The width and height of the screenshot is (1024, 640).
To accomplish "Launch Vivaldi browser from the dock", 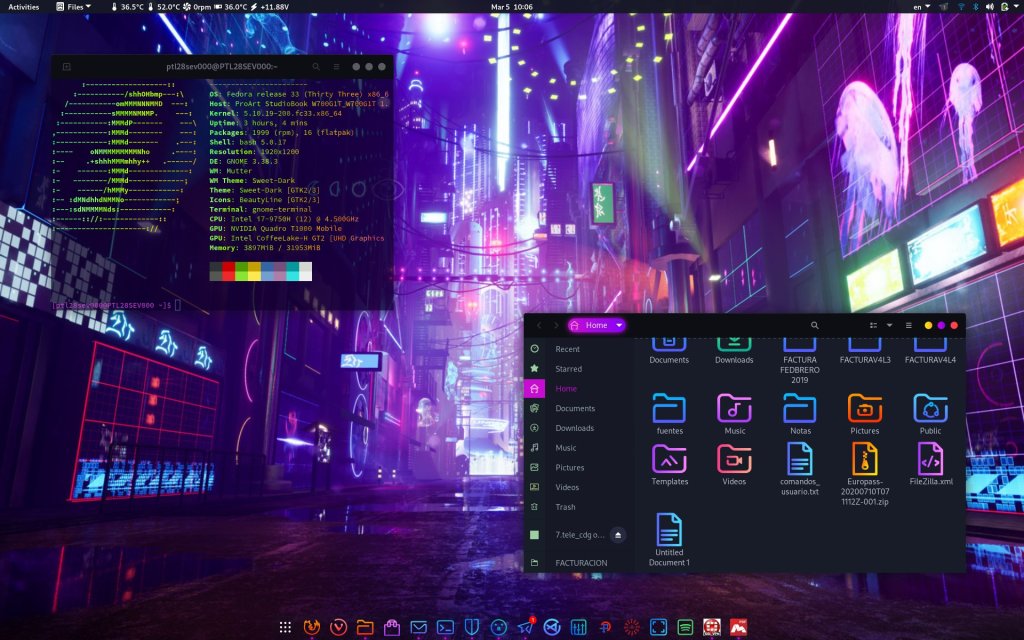I will coord(339,627).
